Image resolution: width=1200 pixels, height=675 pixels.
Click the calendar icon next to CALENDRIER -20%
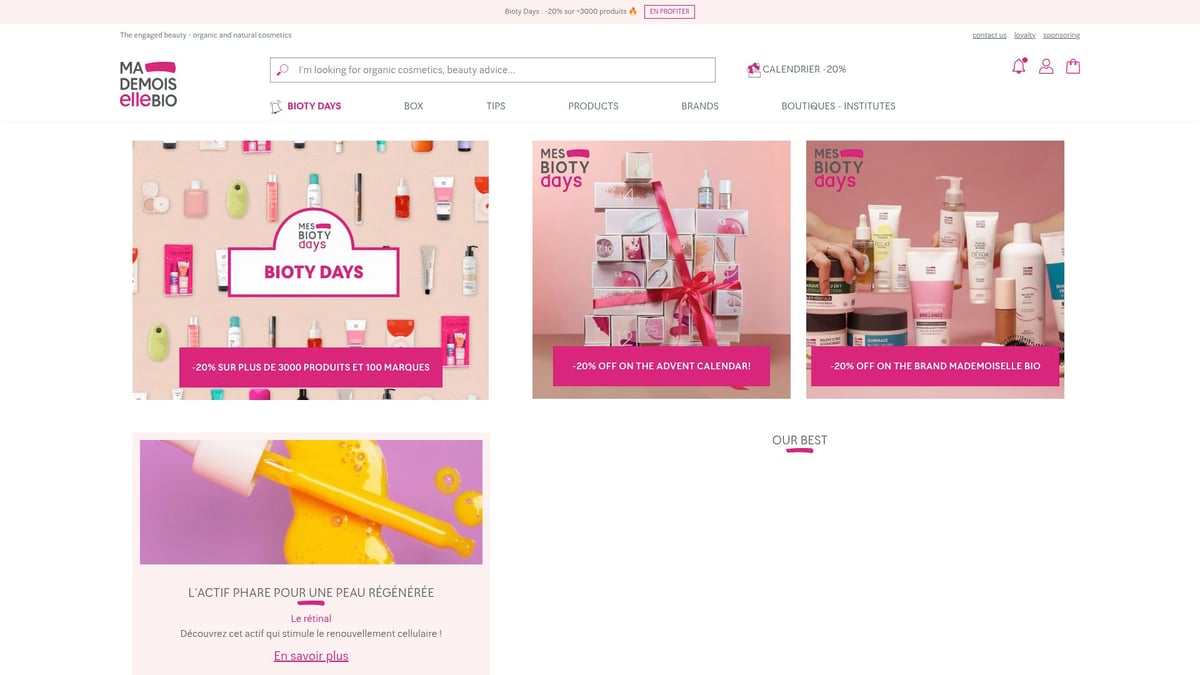click(x=753, y=69)
